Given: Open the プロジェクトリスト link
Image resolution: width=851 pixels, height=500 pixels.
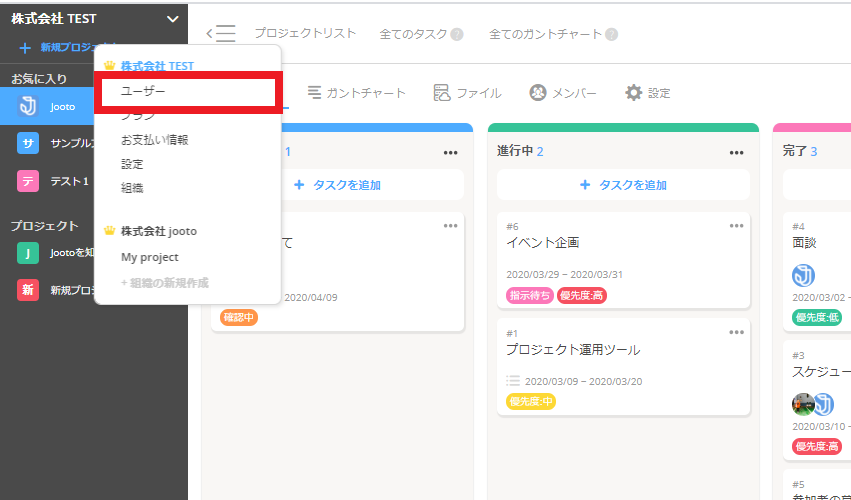Looking at the screenshot, I should tap(305, 34).
